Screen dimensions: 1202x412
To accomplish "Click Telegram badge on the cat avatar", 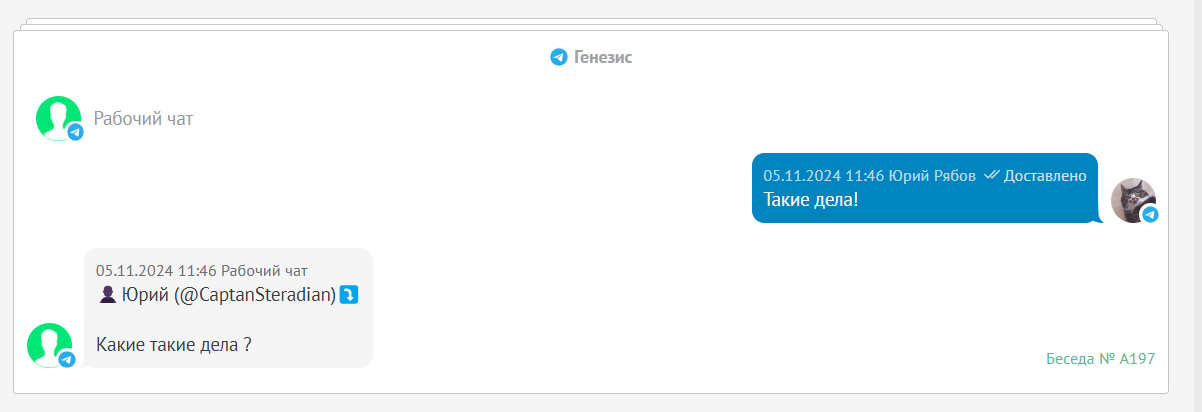I will click(1150, 214).
